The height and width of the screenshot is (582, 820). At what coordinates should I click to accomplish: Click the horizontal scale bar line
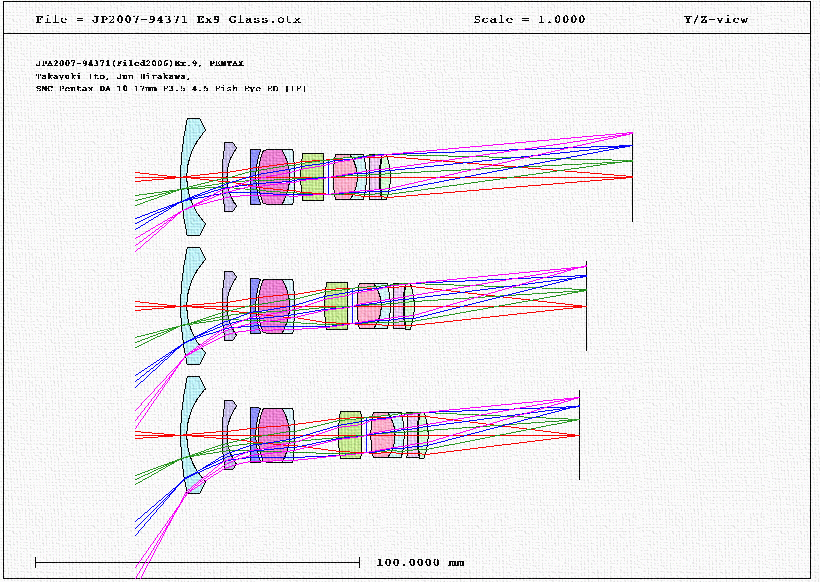click(198, 563)
